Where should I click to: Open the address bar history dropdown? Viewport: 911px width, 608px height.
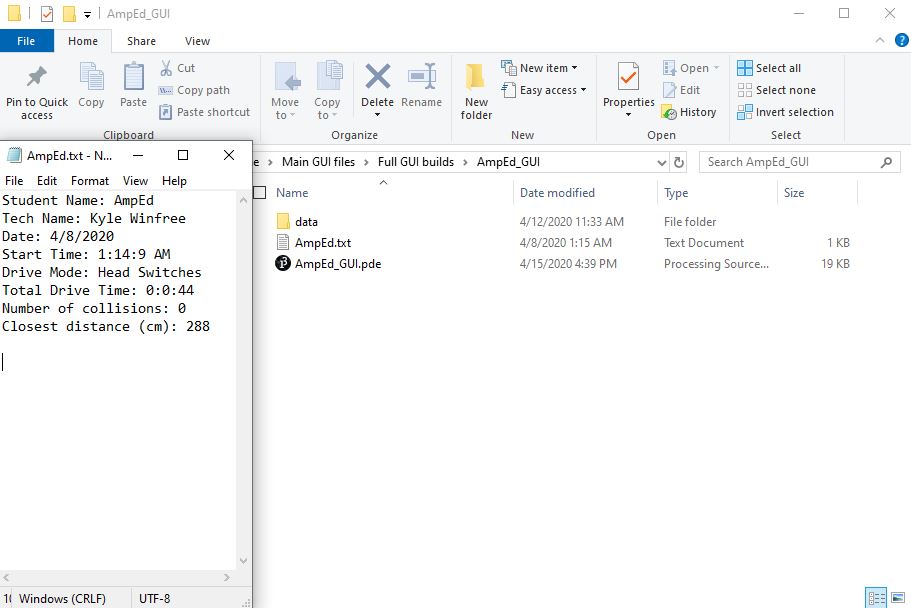pos(661,162)
